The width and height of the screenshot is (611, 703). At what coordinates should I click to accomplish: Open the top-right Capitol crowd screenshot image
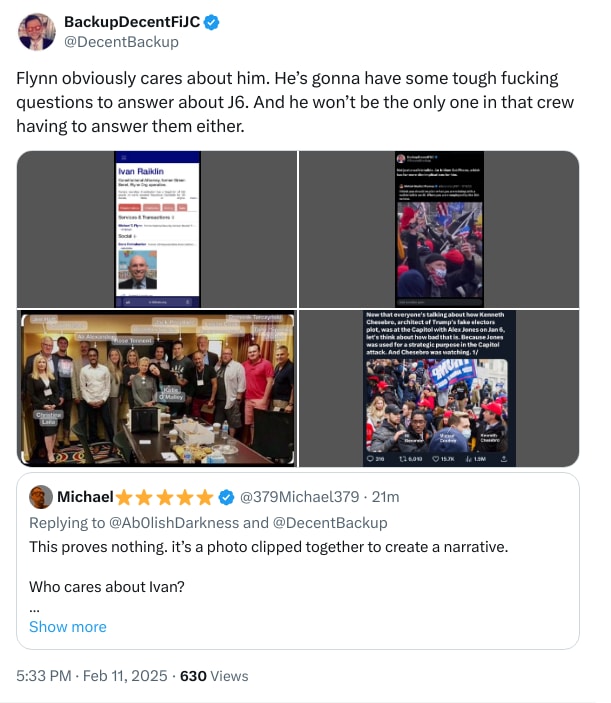coord(439,229)
